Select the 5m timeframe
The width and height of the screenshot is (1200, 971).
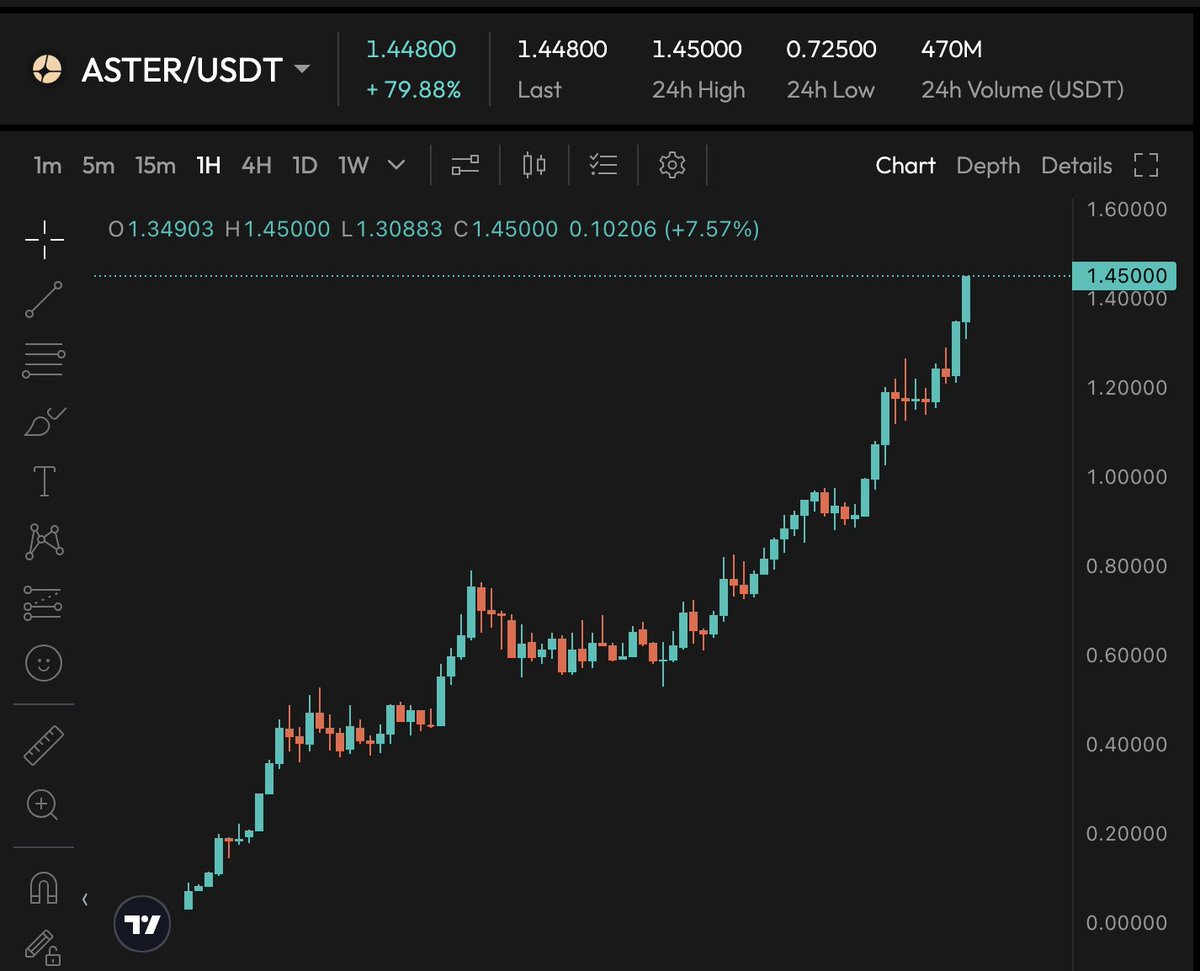click(98, 165)
